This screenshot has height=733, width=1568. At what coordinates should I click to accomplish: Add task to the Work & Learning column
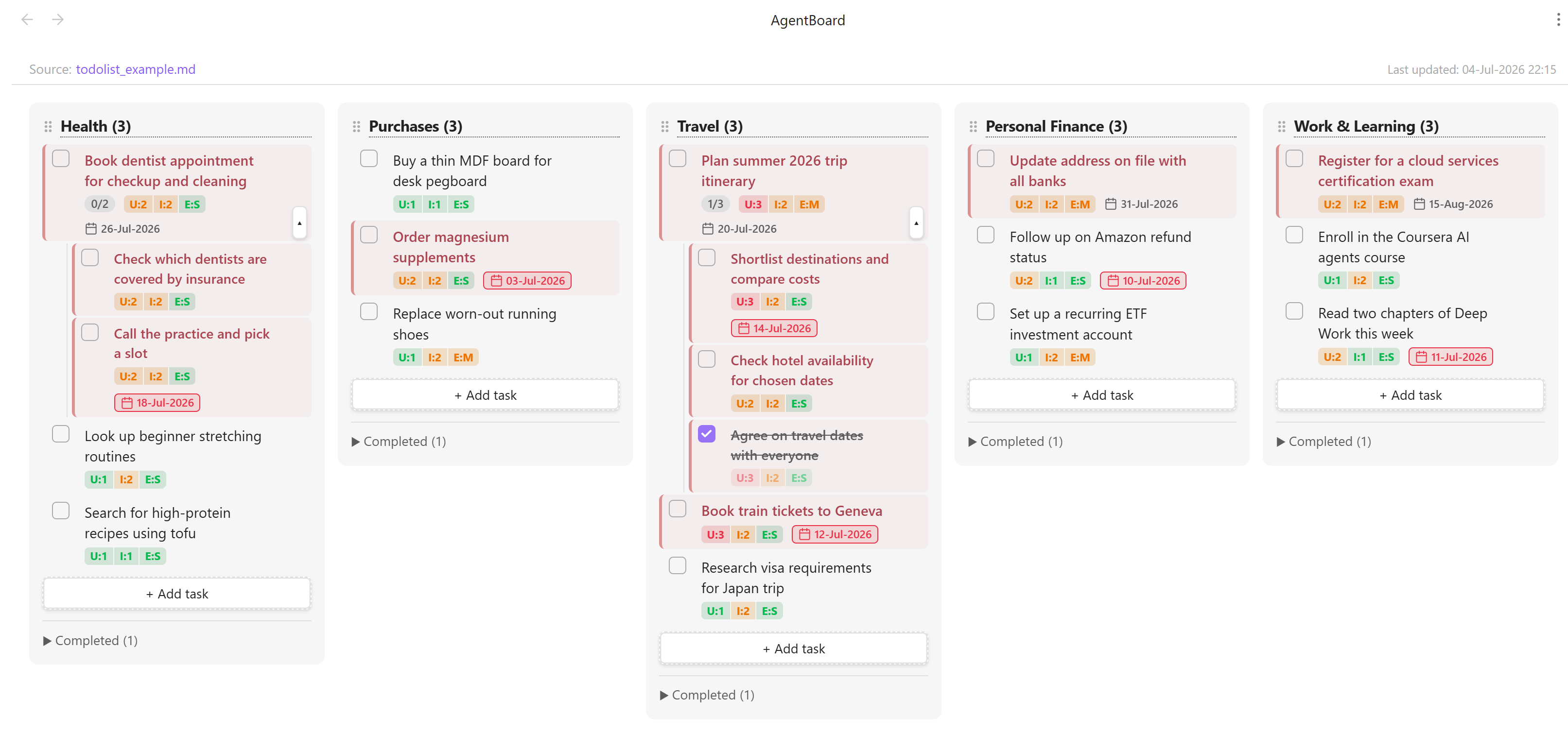[1410, 395]
